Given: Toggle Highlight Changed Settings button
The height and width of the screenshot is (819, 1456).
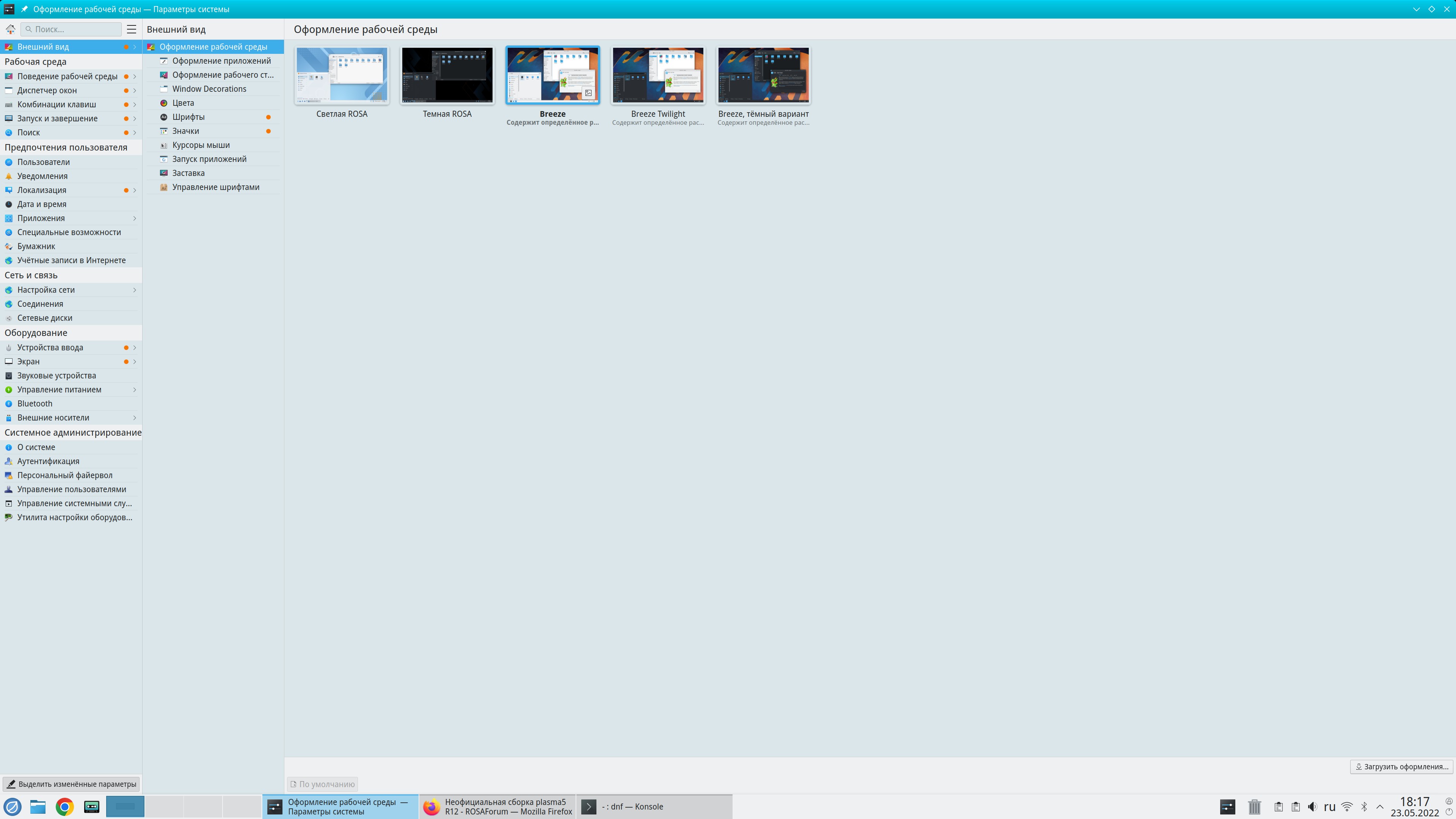Looking at the screenshot, I should click(x=71, y=784).
